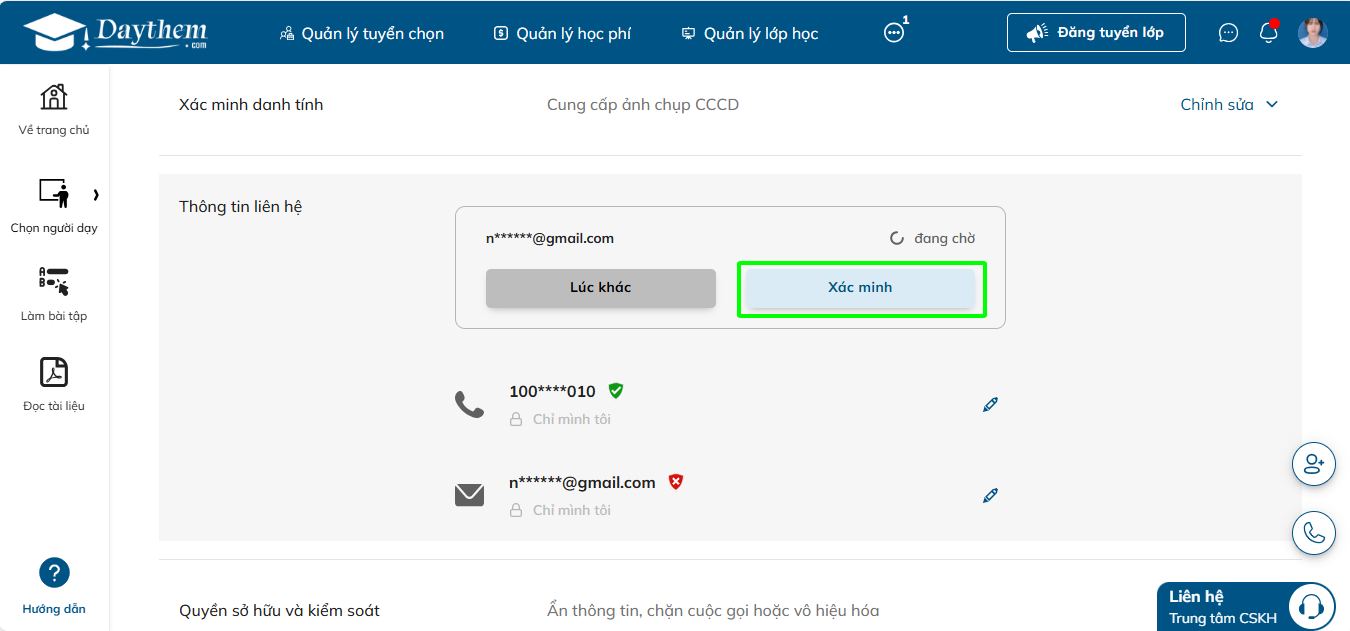This screenshot has height=631, width=1350.
Task: Open the chat messages icon
Action: pyautogui.click(x=1228, y=33)
